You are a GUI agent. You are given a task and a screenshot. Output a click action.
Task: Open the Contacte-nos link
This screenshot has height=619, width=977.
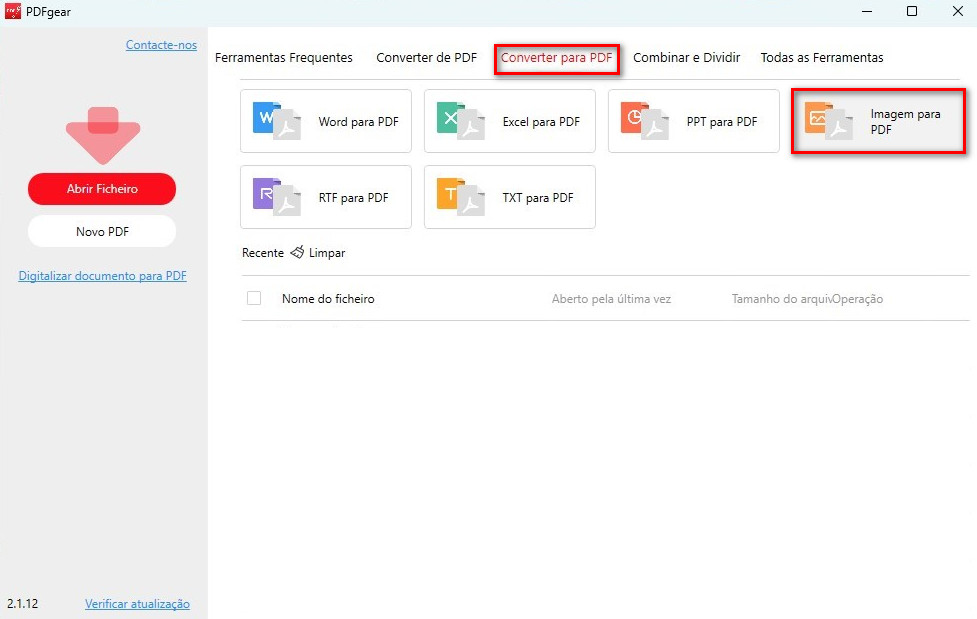click(161, 44)
